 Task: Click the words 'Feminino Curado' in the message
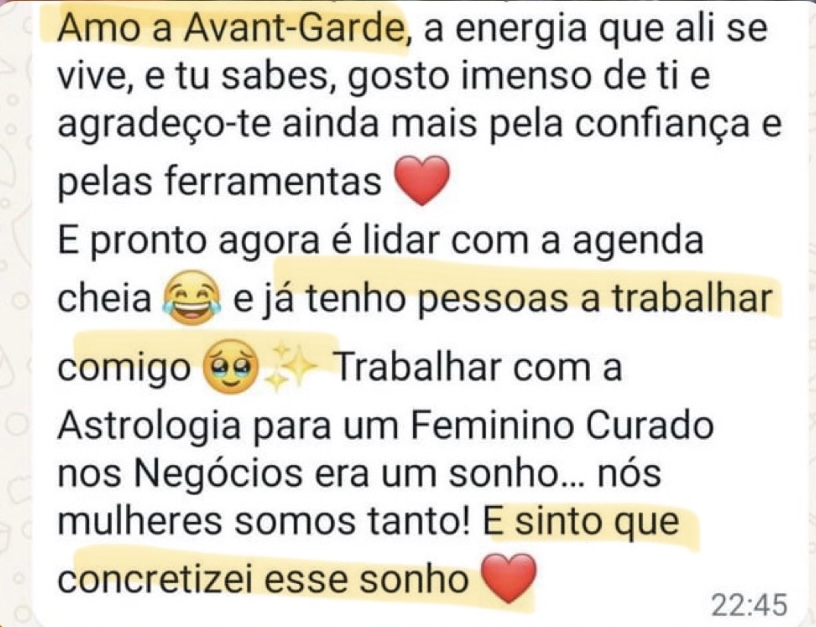(562, 426)
